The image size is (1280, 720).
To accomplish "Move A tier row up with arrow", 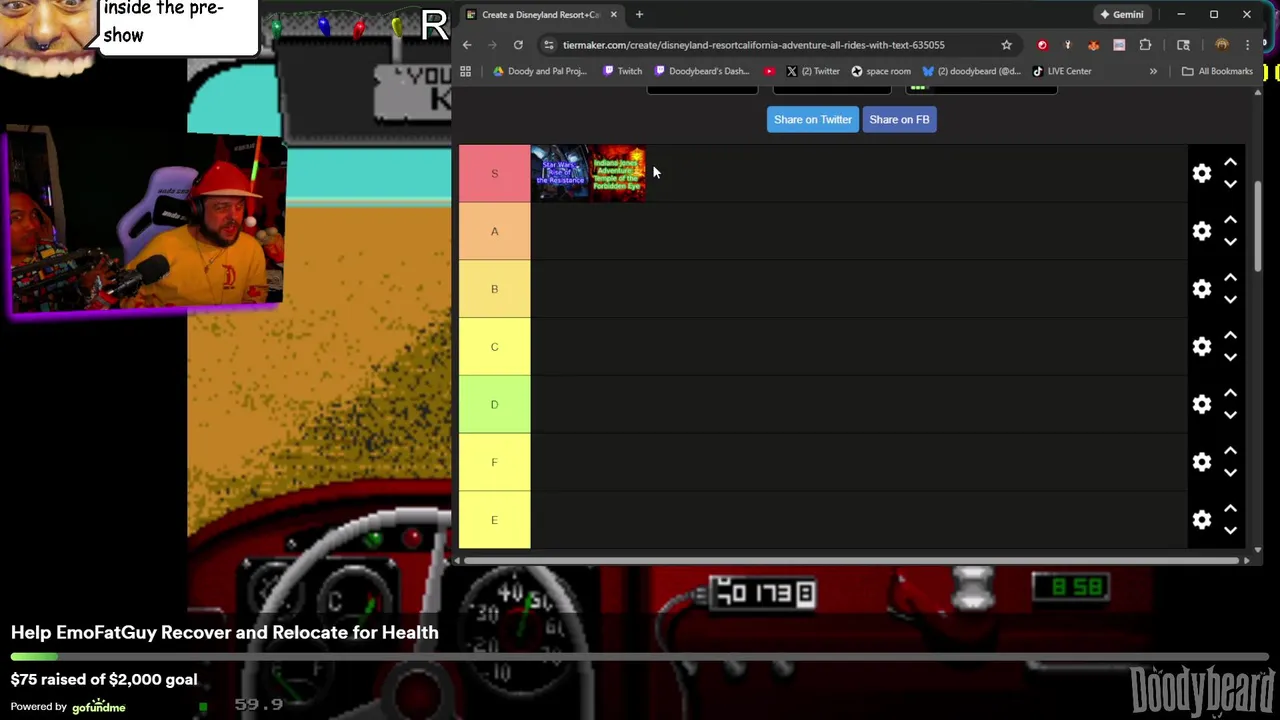I will [1231, 220].
